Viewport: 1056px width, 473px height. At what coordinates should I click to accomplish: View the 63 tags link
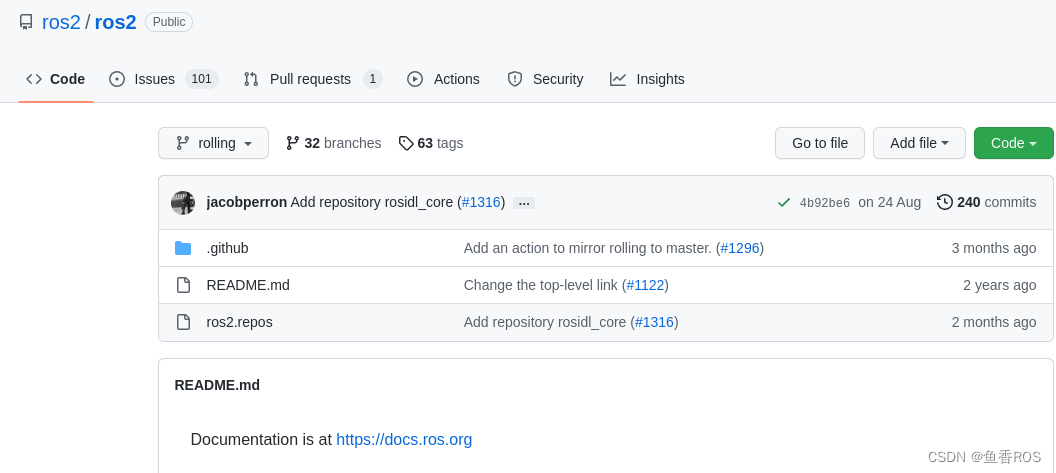(431, 144)
